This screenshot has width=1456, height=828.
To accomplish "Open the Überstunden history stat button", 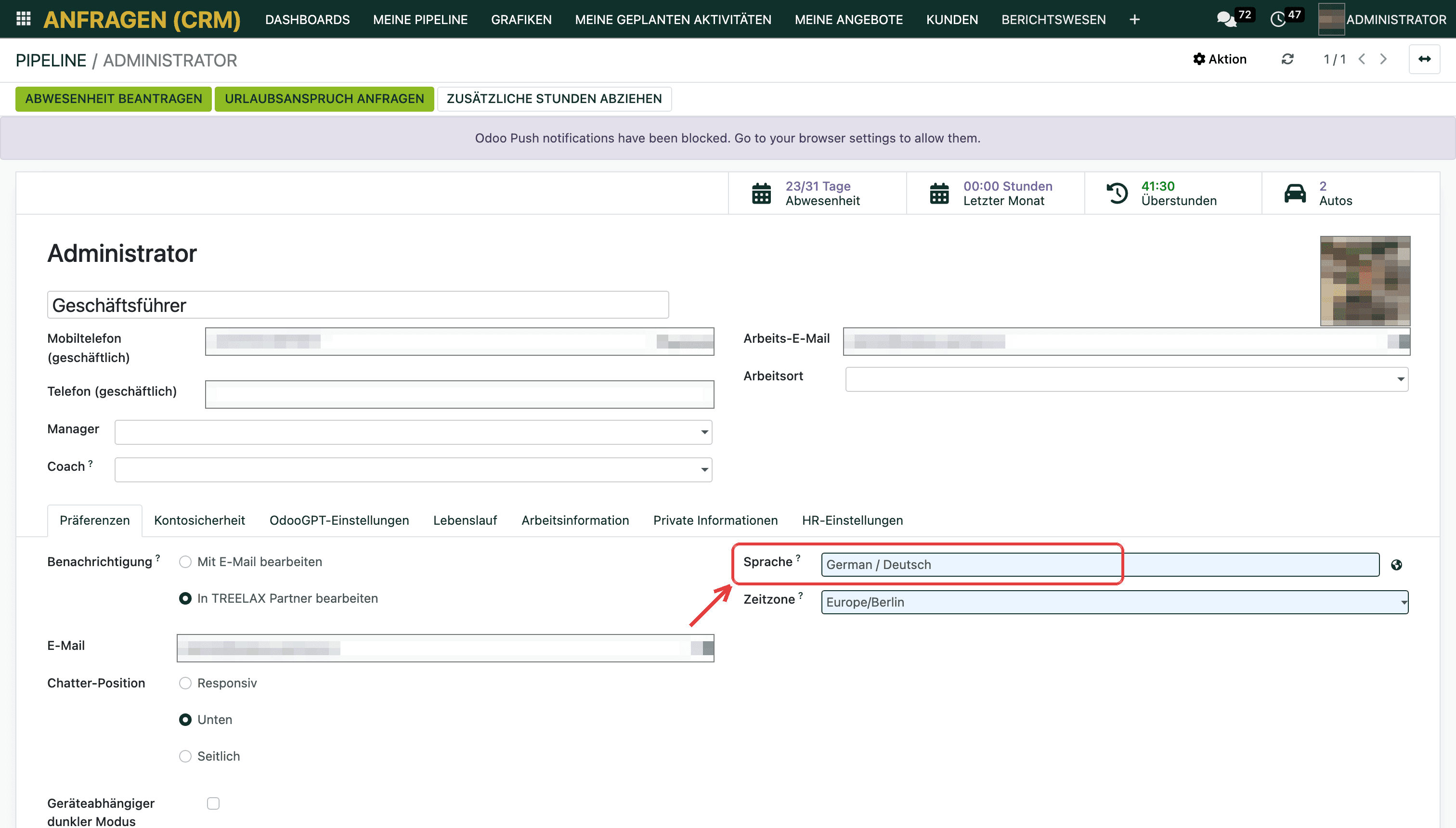I will [x=1173, y=194].
